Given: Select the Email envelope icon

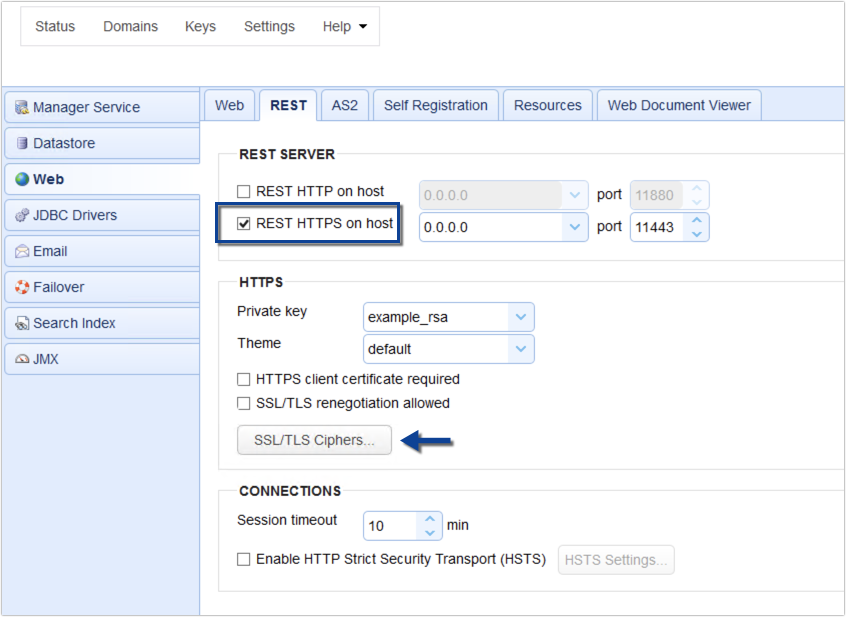Looking at the screenshot, I should (x=25, y=251).
